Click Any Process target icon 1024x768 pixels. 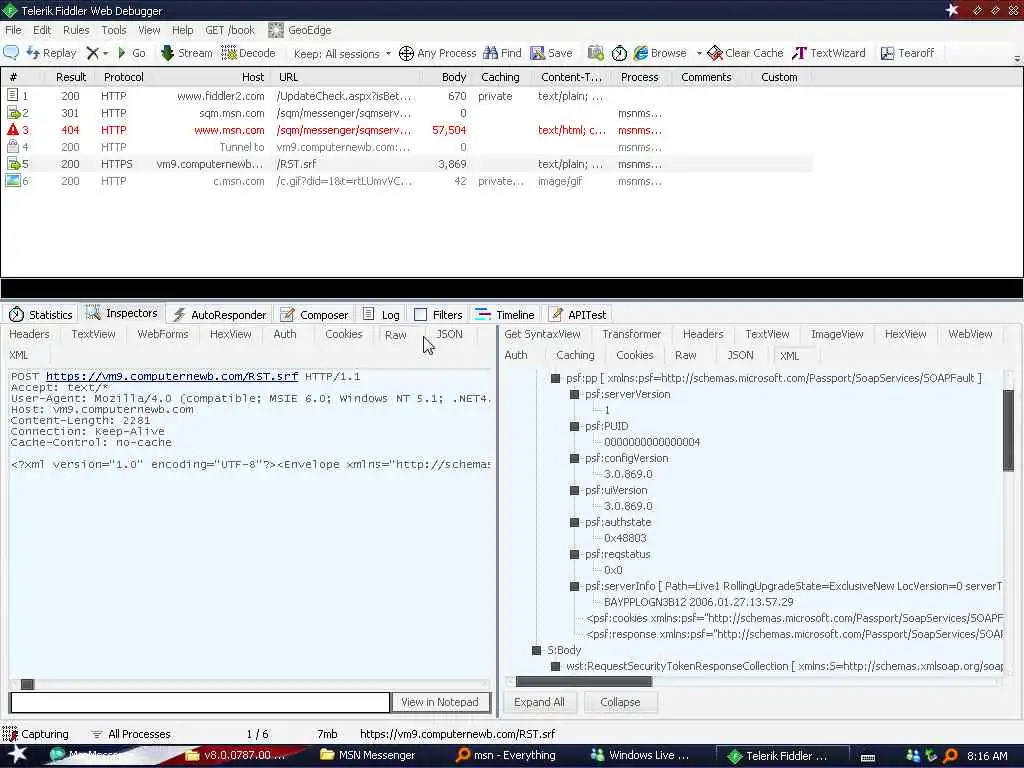point(406,54)
